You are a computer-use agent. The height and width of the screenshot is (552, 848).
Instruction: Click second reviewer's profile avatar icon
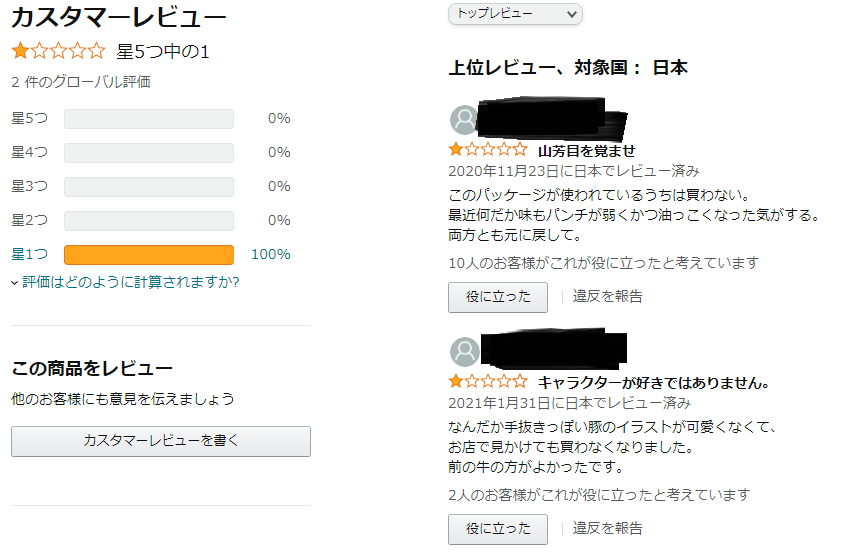click(x=464, y=351)
